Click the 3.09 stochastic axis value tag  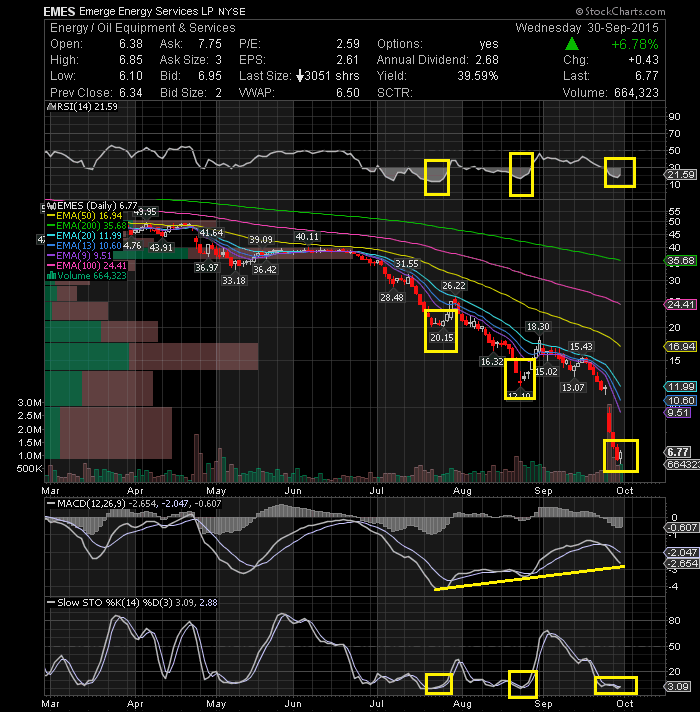678,686
